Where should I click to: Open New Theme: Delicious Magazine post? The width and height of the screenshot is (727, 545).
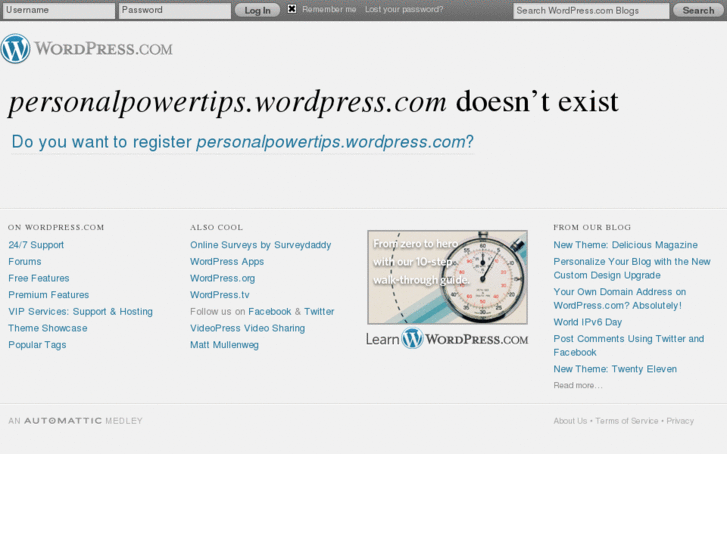pos(625,245)
